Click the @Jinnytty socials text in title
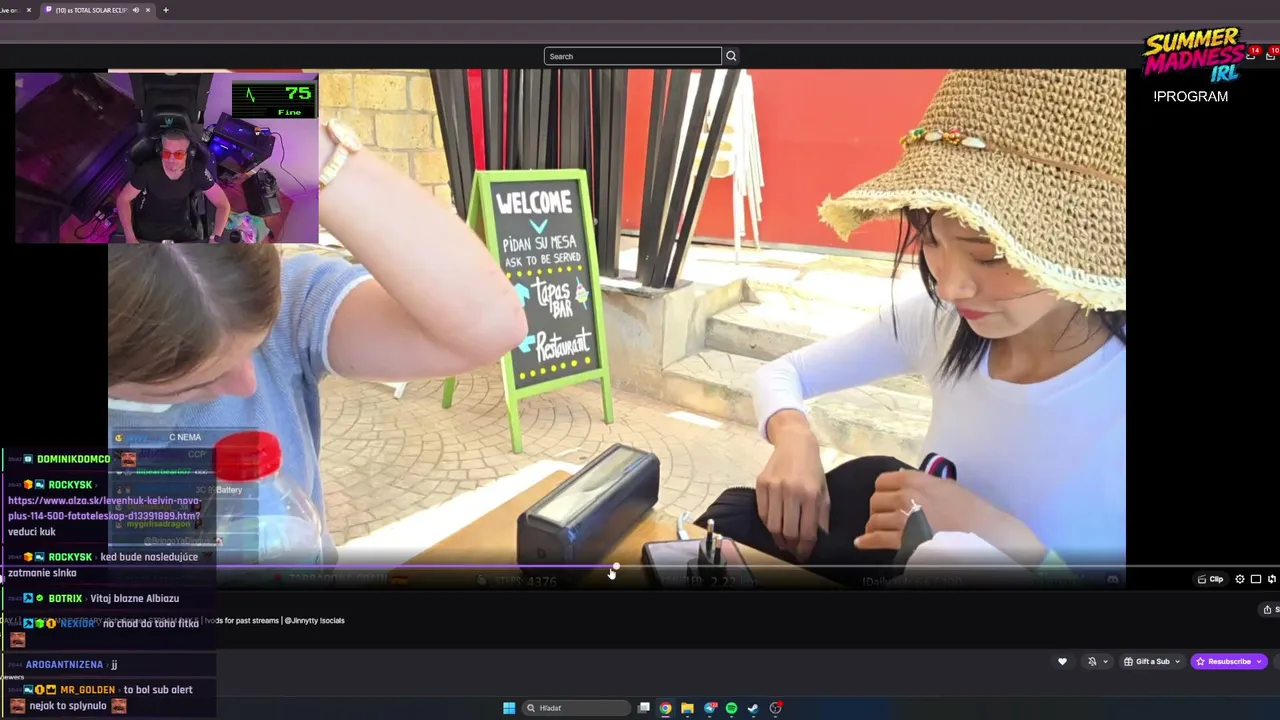The height and width of the screenshot is (720, 1280). (x=314, y=621)
